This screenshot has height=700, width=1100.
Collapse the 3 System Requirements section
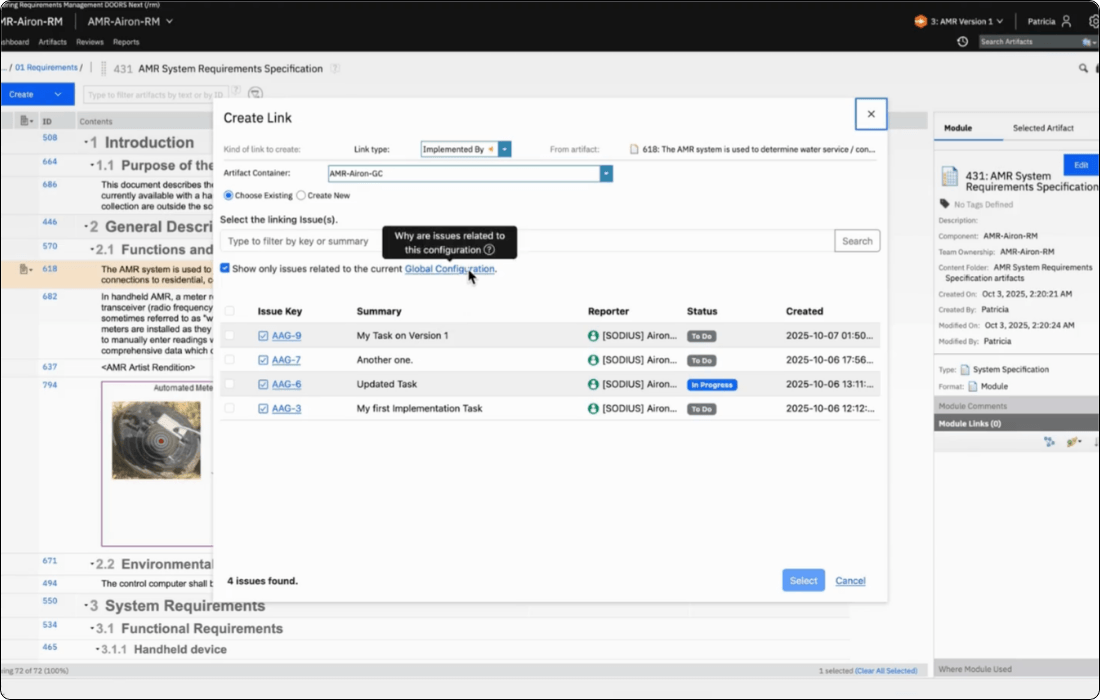[x=86, y=605]
